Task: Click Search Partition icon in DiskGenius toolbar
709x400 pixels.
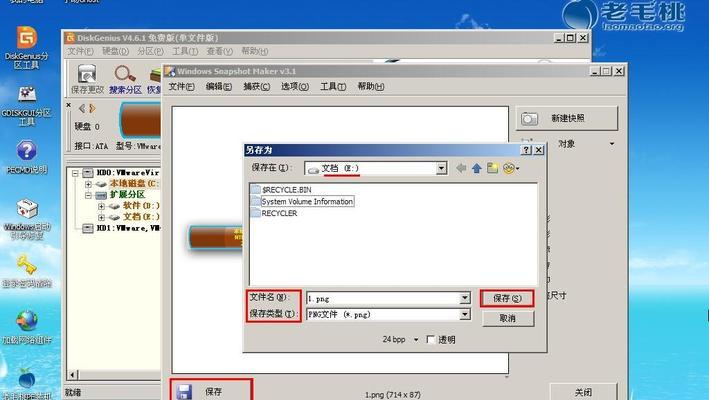Action: click(x=125, y=80)
